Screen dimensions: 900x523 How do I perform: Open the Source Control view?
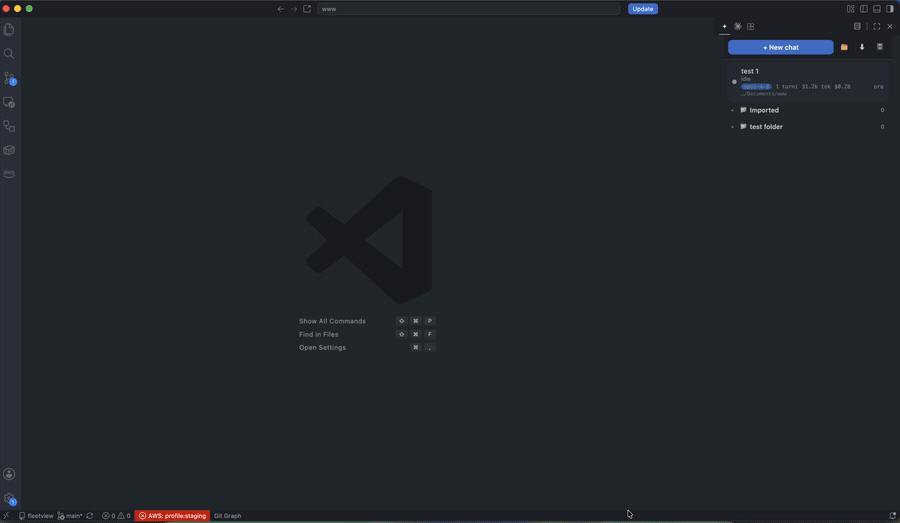pos(9,78)
